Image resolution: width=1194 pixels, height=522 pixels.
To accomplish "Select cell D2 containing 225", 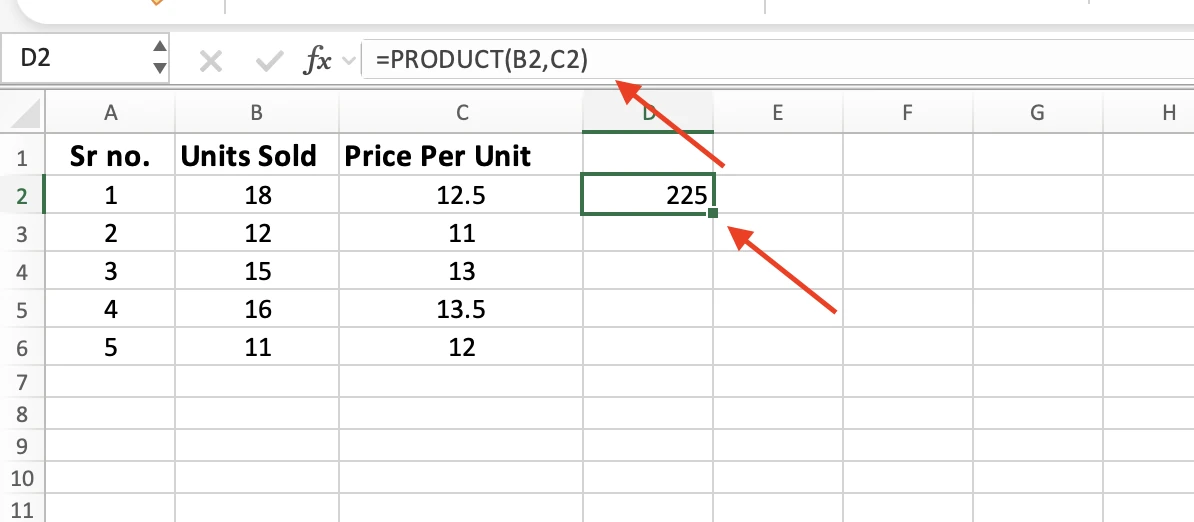I will pos(648,196).
